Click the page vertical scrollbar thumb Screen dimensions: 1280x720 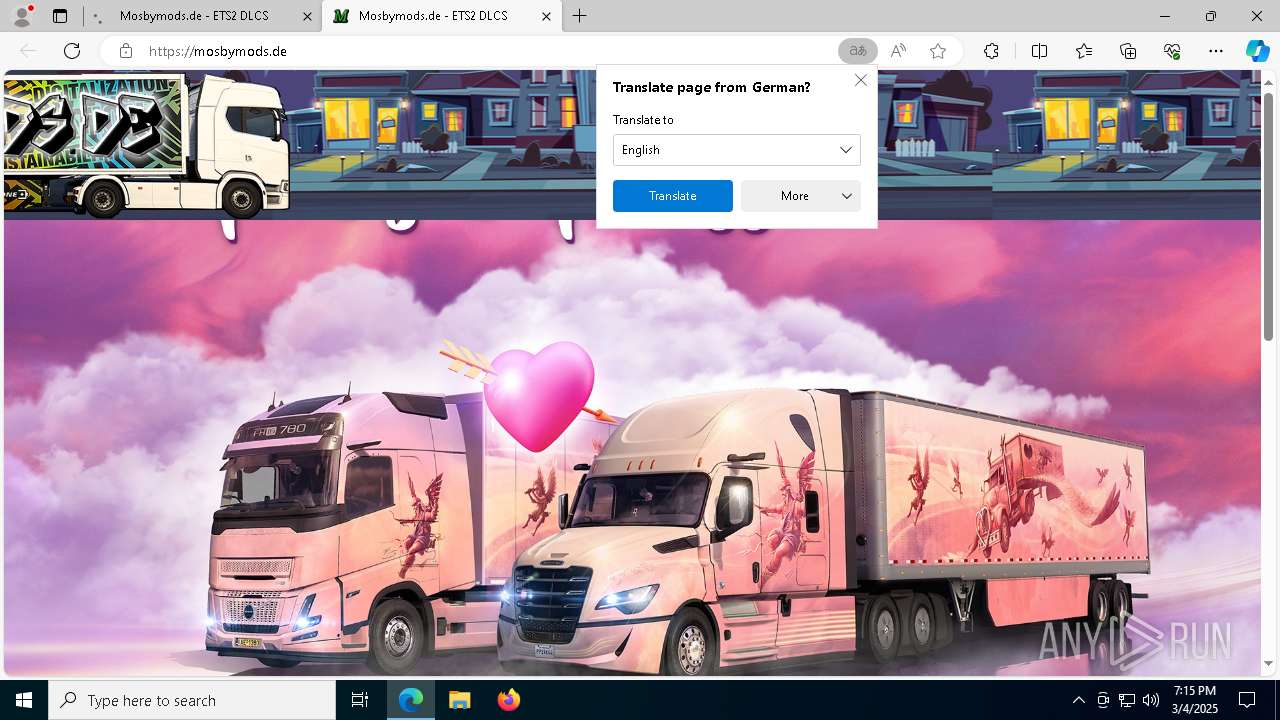click(x=1268, y=215)
